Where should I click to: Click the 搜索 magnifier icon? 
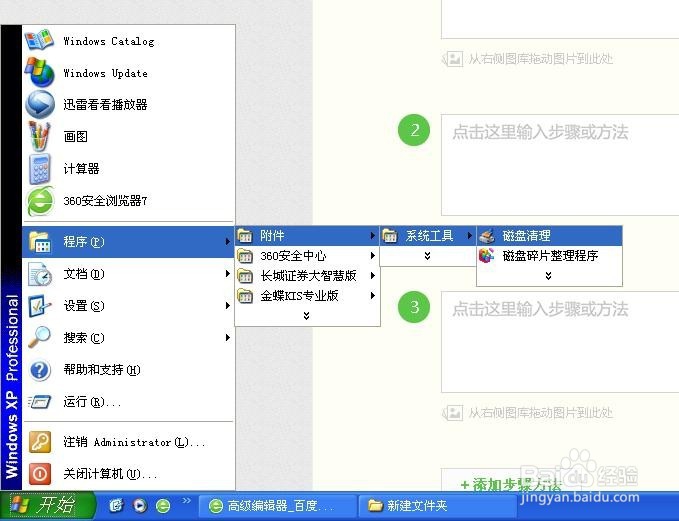[x=39, y=338]
